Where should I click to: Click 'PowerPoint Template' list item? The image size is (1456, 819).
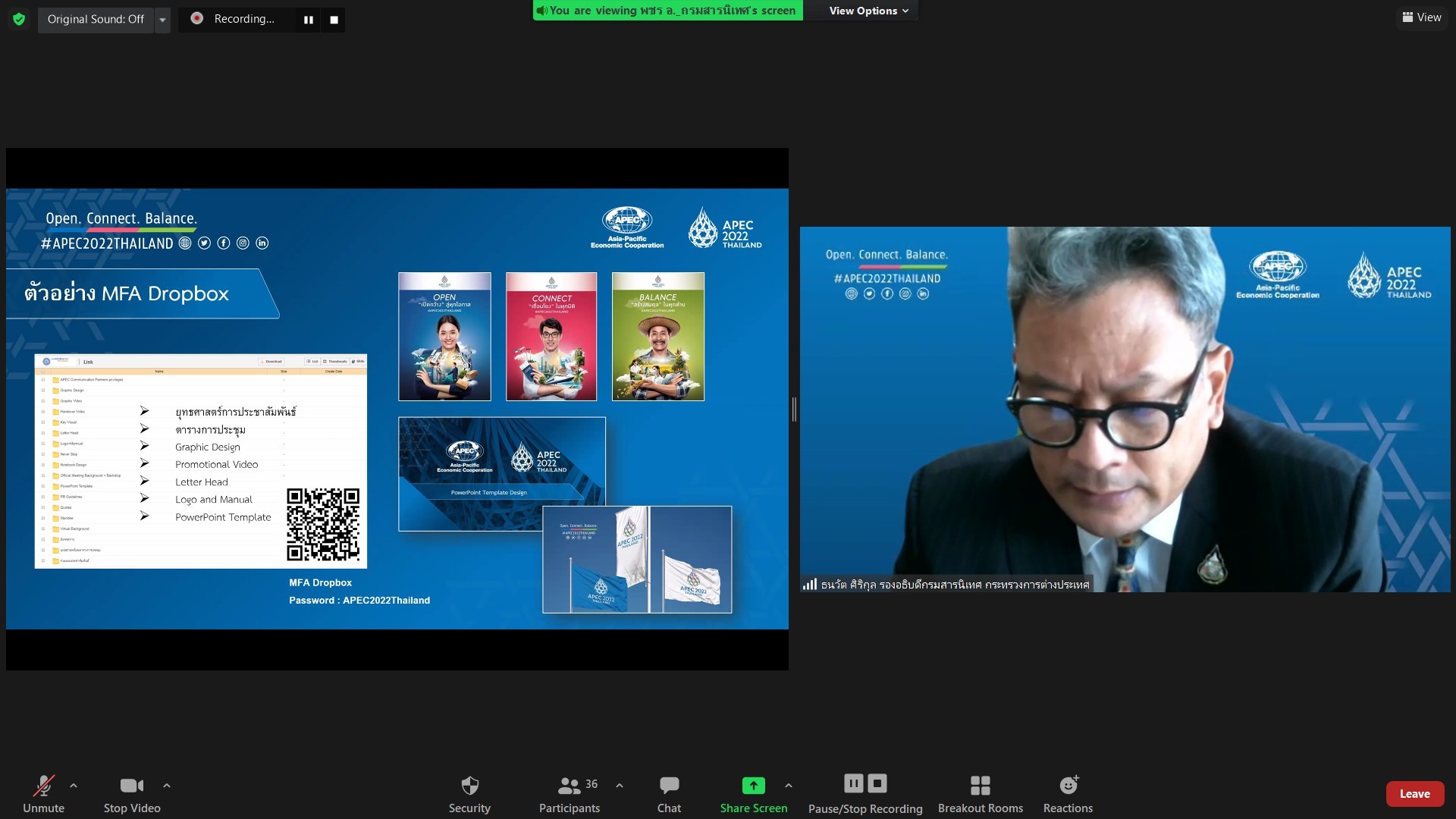coord(223,516)
